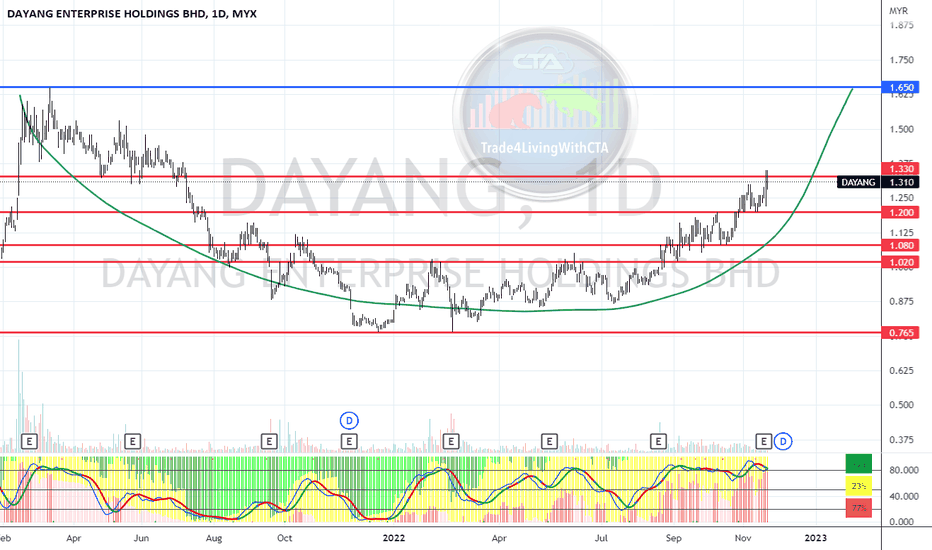
Task: Select the black DAYANG 1.310 last price tag
Action: point(878,182)
